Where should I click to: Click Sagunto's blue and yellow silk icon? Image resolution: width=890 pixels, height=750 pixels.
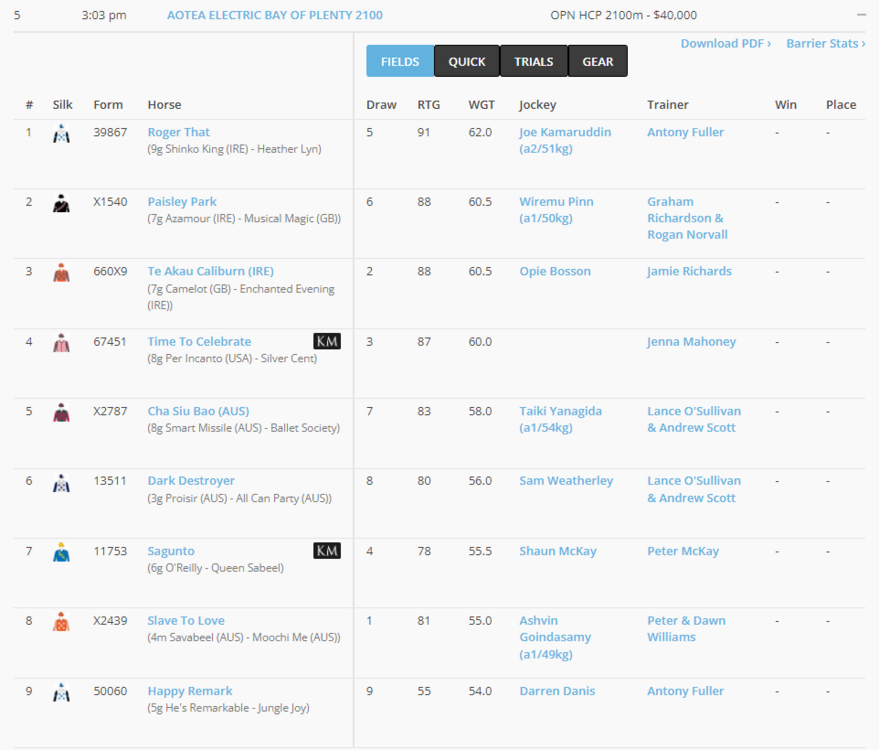(x=62, y=552)
